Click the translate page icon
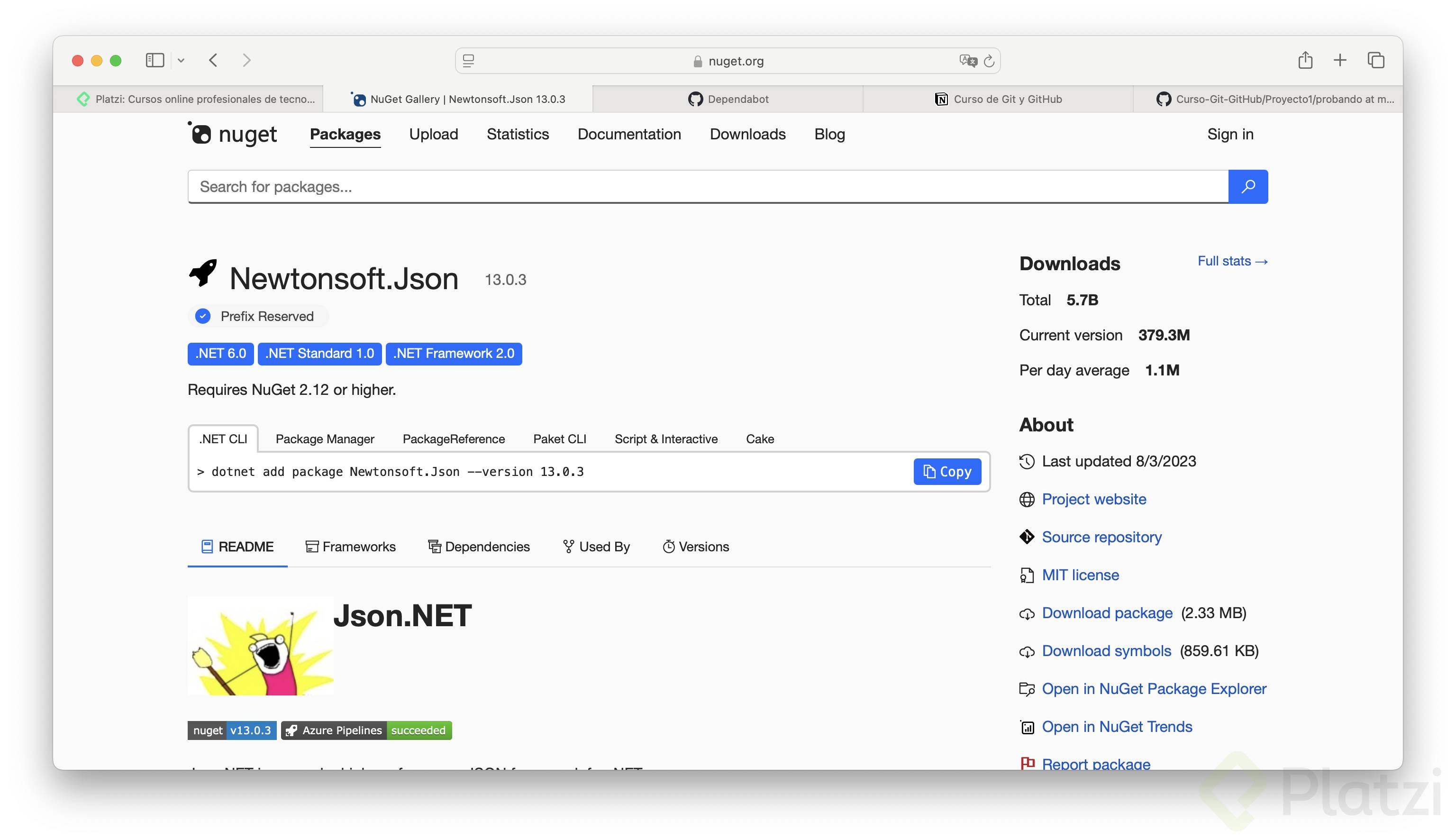The image size is (1456, 840). click(x=968, y=61)
